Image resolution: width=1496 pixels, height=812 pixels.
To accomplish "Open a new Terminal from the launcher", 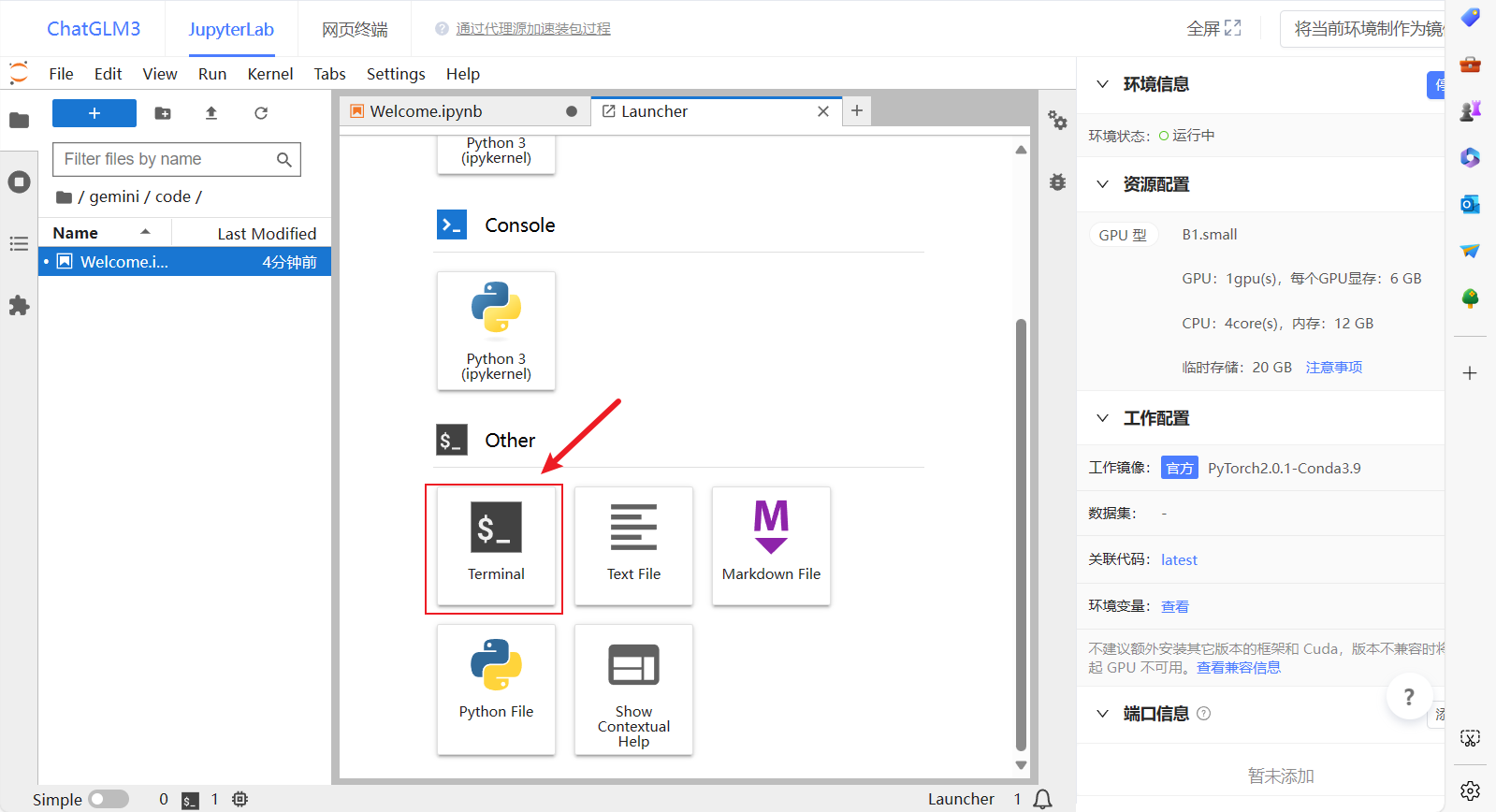I will click(x=495, y=546).
